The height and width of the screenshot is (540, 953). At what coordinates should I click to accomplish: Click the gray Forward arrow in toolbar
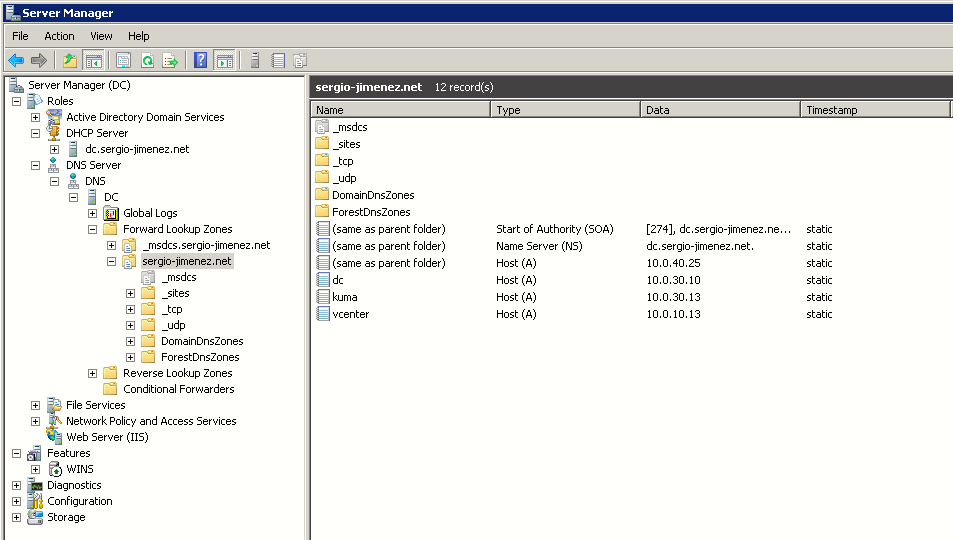pyautogui.click(x=39, y=60)
